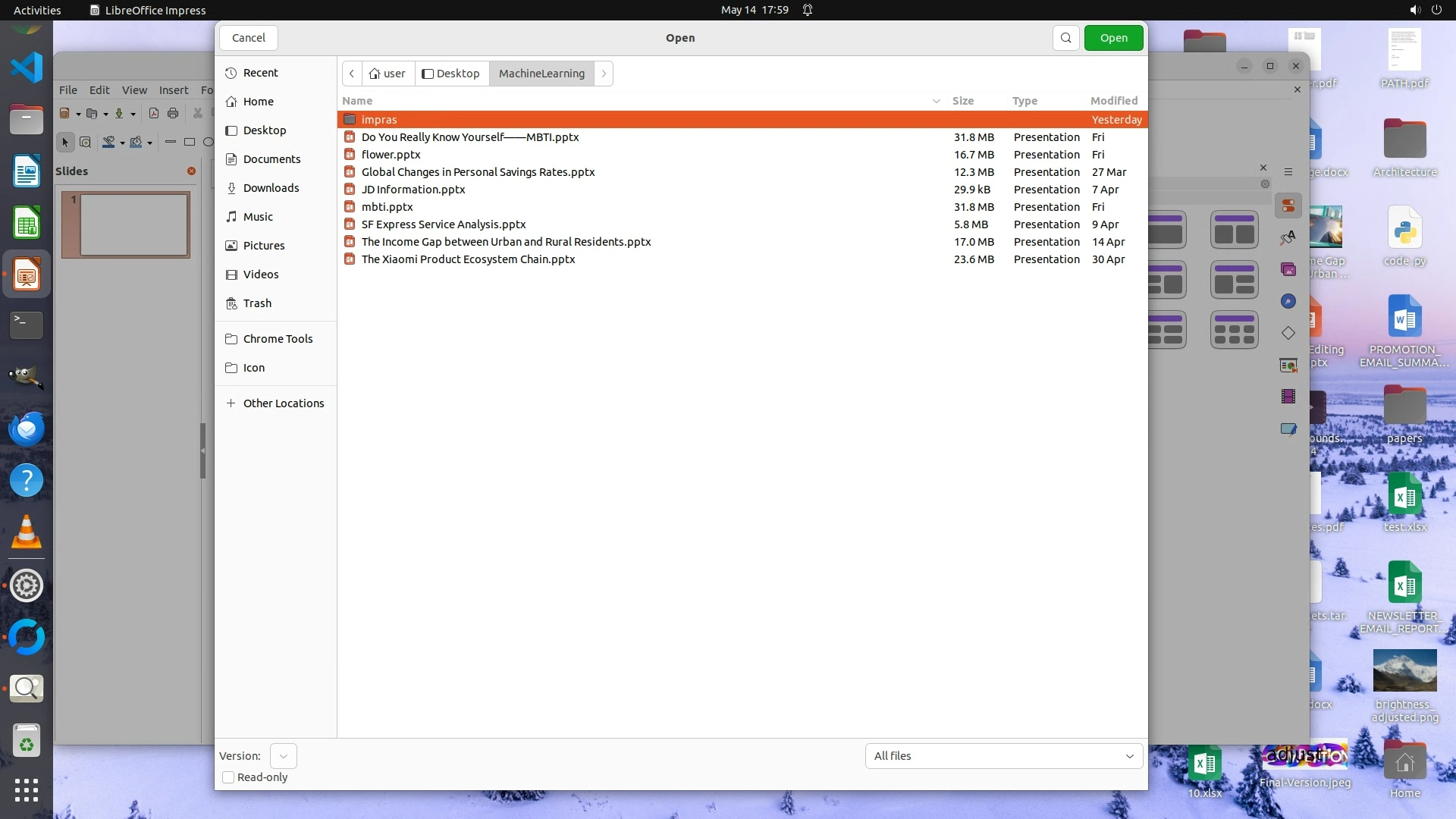
Task: Click the green Open button
Action: [x=1113, y=38]
